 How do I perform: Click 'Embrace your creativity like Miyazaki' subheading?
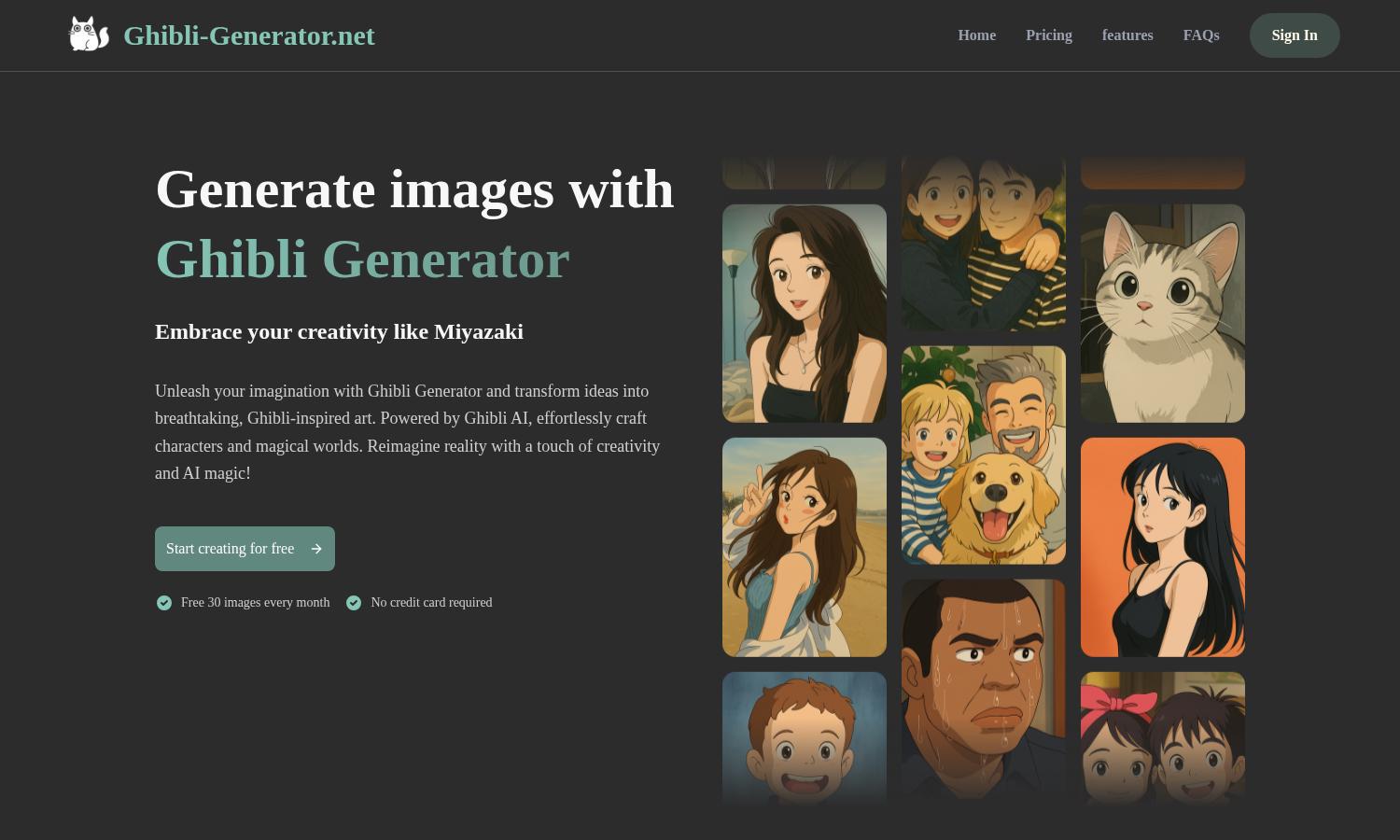[339, 332]
